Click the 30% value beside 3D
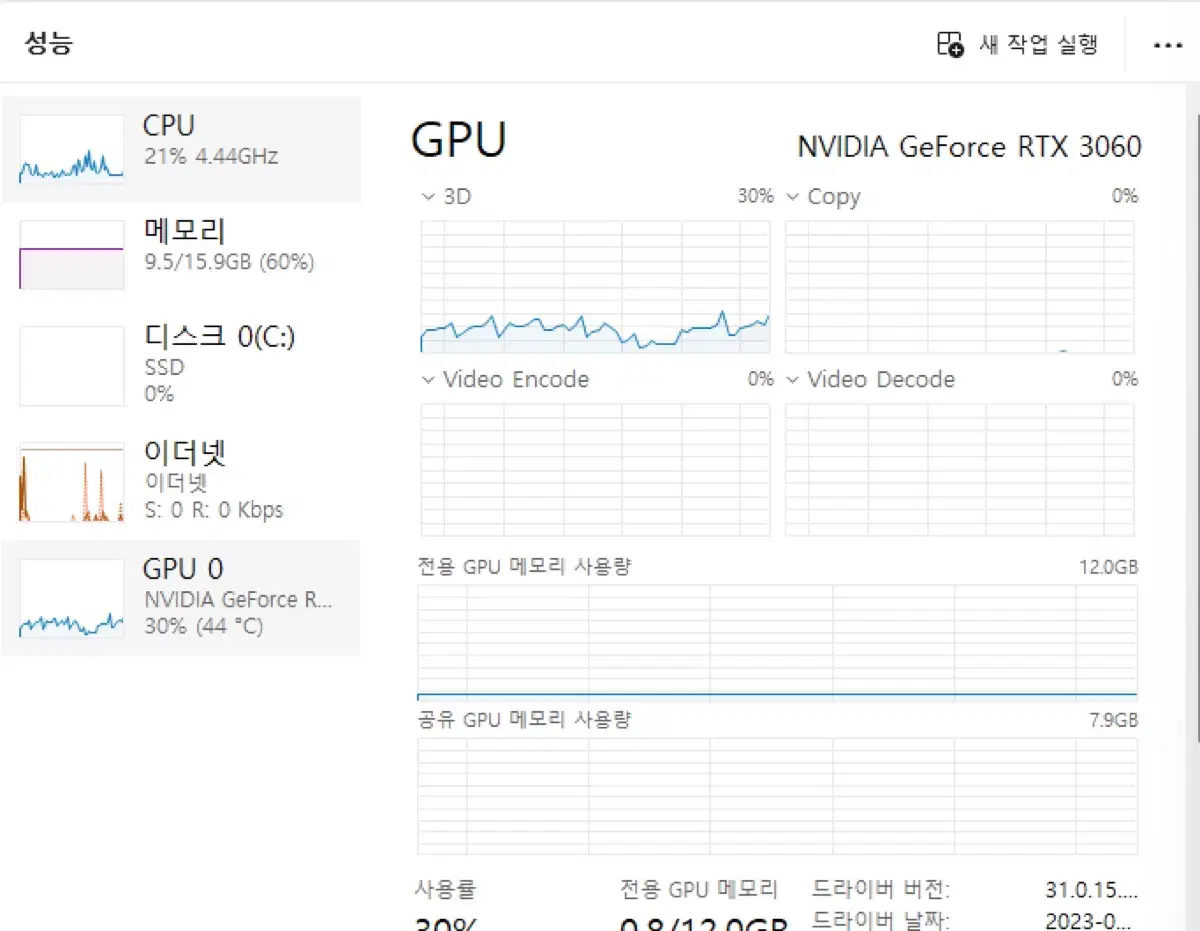The image size is (1200, 931). tap(755, 197)
